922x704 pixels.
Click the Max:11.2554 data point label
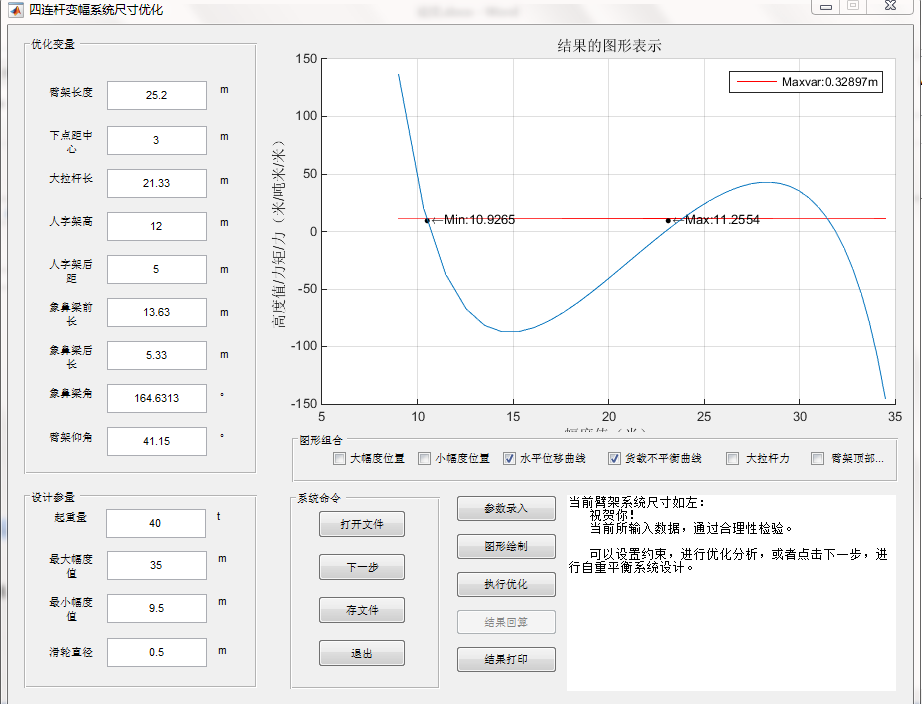[x=722, y=220]
